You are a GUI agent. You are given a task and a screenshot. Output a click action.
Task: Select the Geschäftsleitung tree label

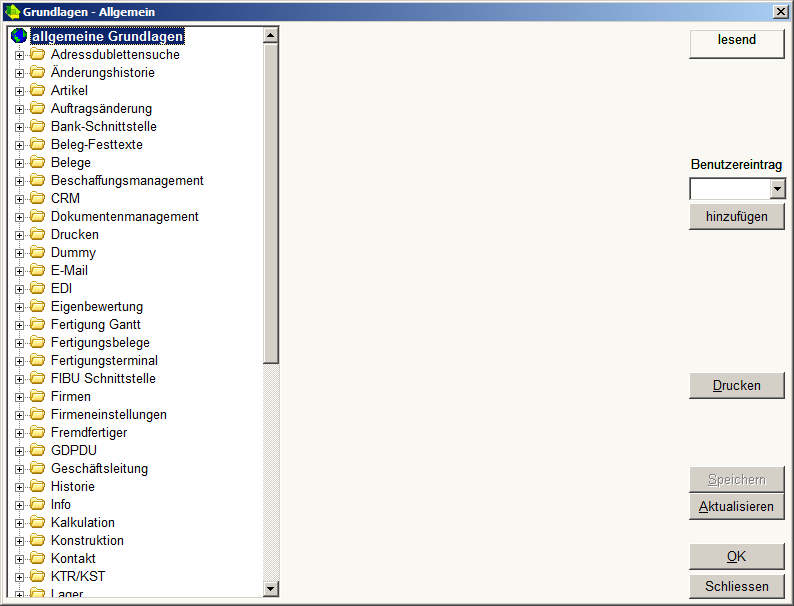(x=99, y=468)
